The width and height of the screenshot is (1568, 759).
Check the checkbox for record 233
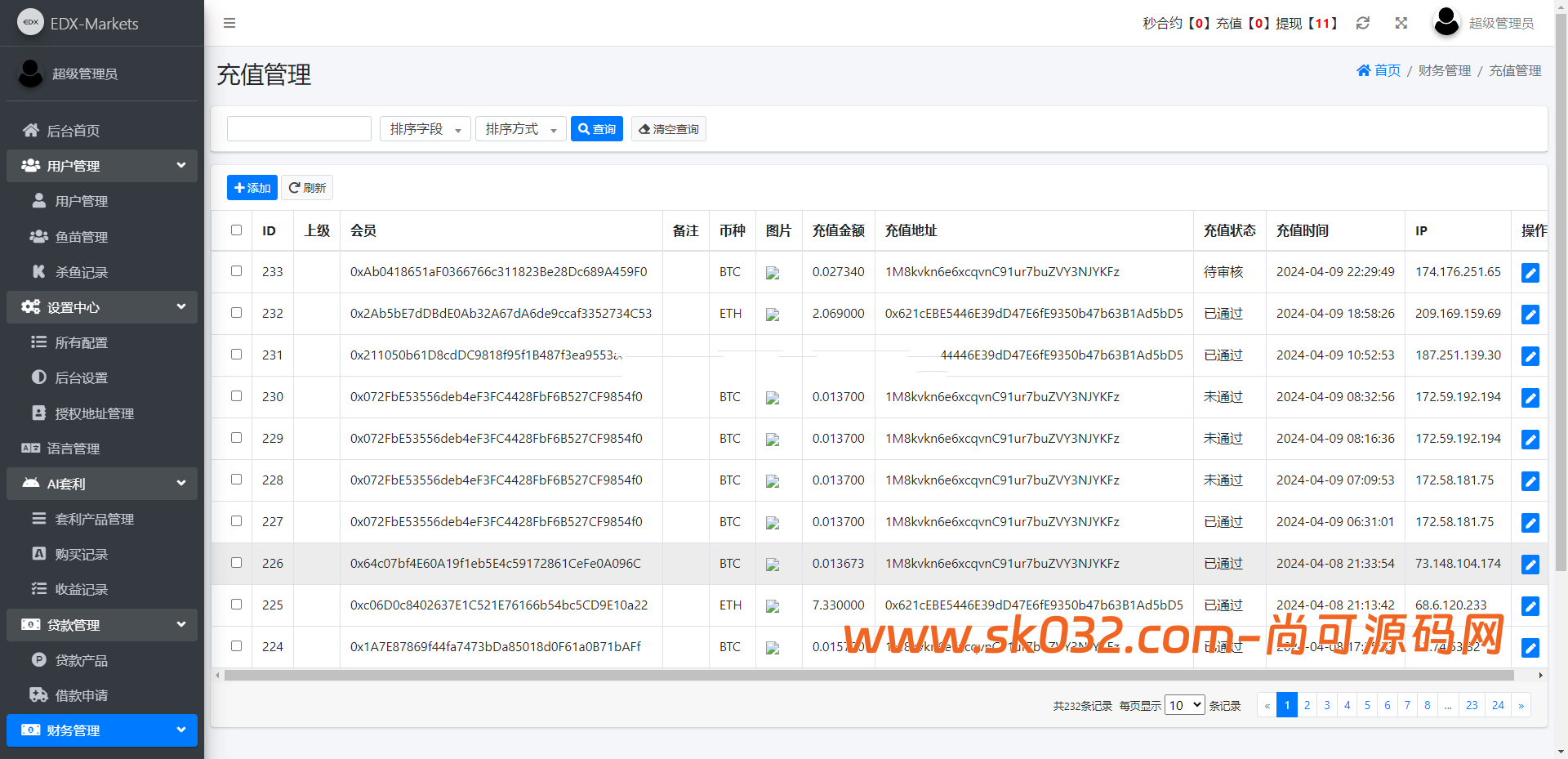coord(236,271)
